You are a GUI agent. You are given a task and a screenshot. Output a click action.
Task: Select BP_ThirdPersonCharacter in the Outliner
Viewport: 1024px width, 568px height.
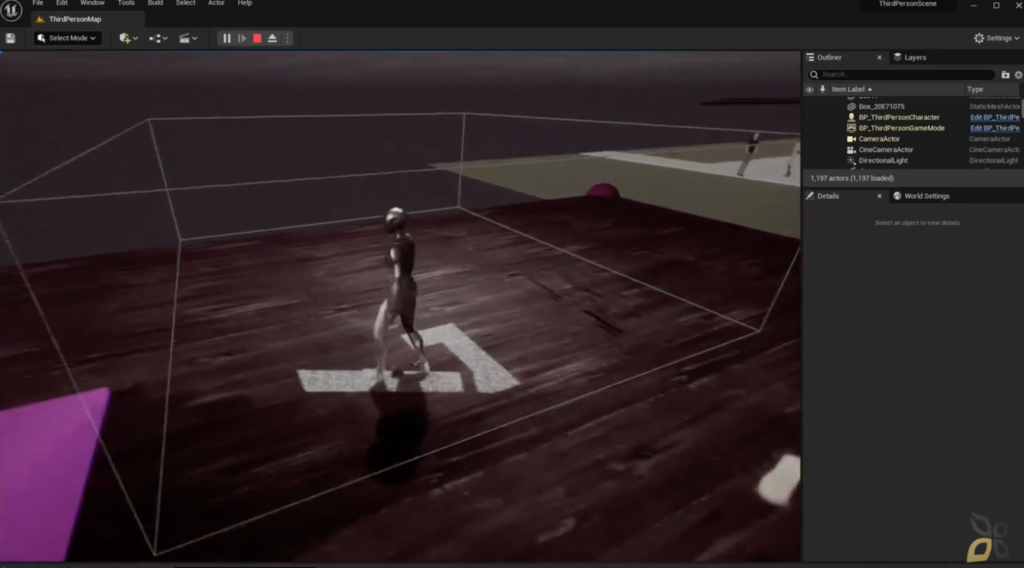tap(899, 118)
